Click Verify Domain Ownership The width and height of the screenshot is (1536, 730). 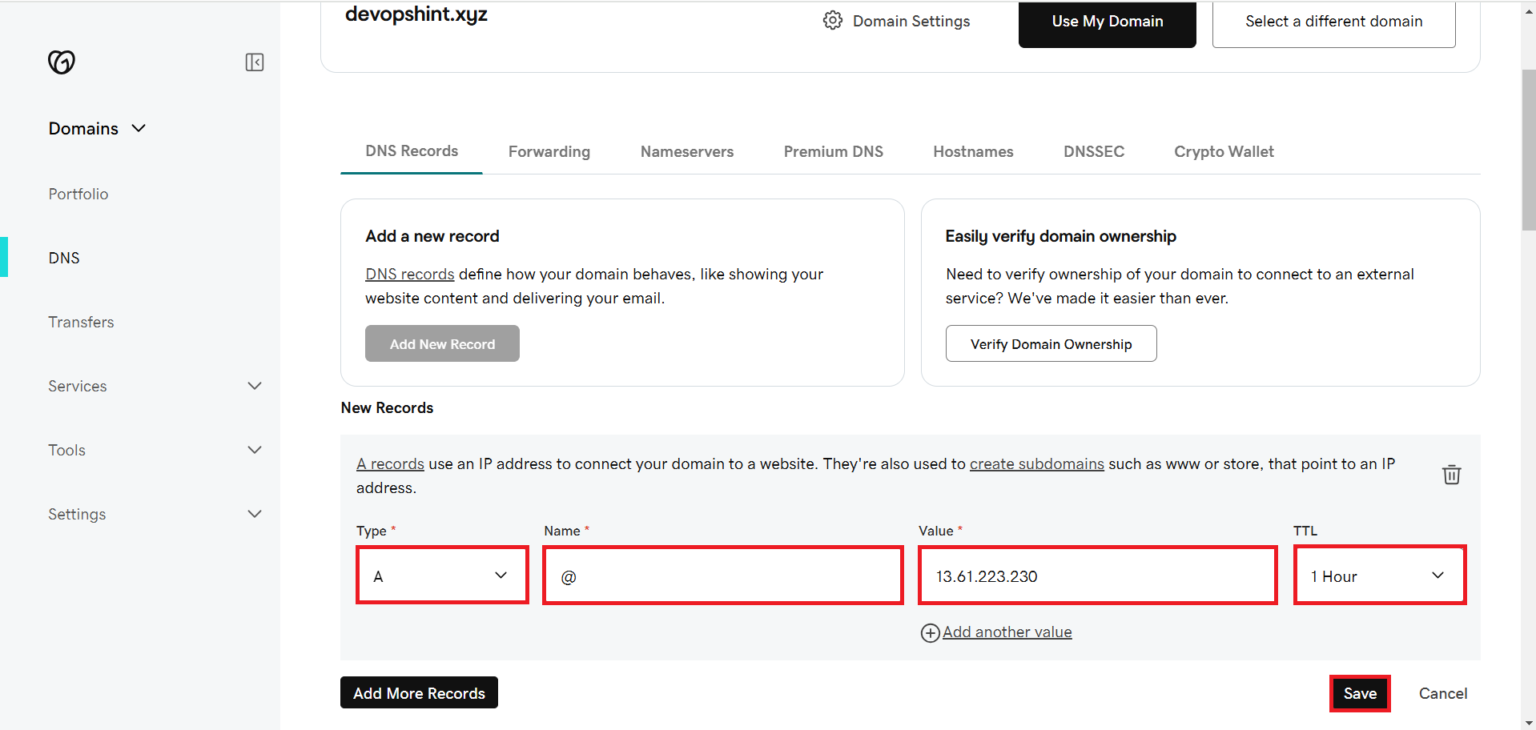(1051, 343)
